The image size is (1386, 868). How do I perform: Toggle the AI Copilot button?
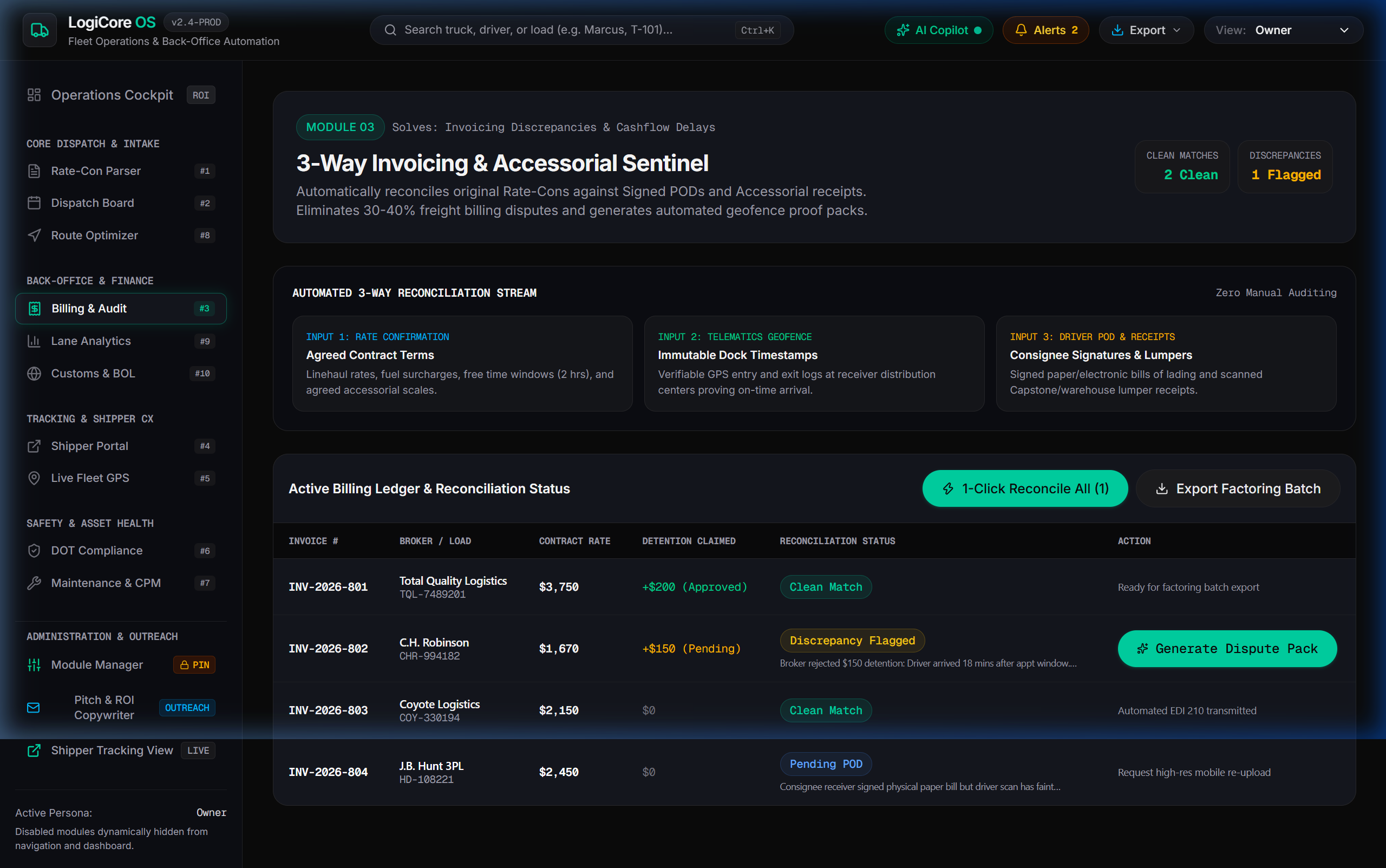point(938,30)
